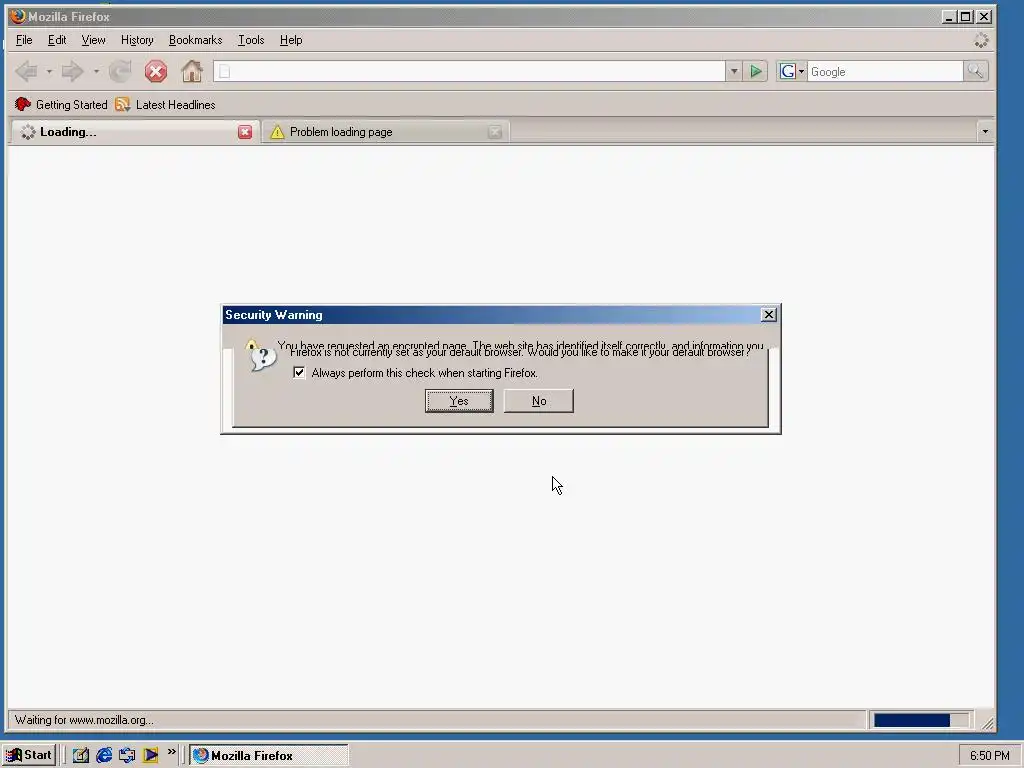Viewport: 1024px width, 768px height.
Task: Switch to Problem loading page tab
Action: point(385,132)
